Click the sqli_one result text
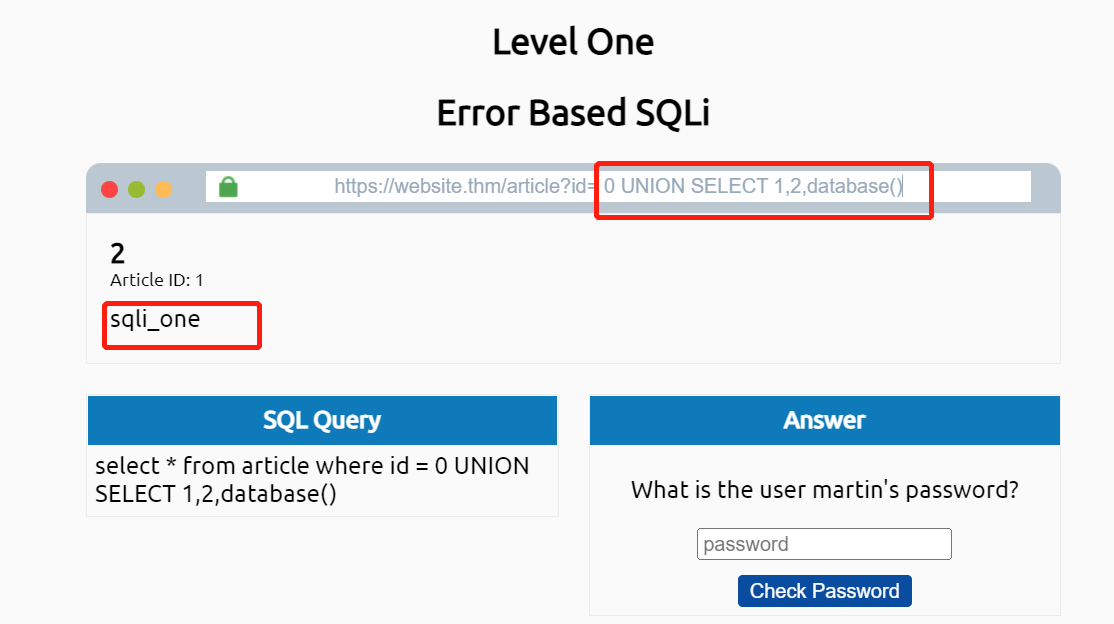 click(x=155, y=320)
